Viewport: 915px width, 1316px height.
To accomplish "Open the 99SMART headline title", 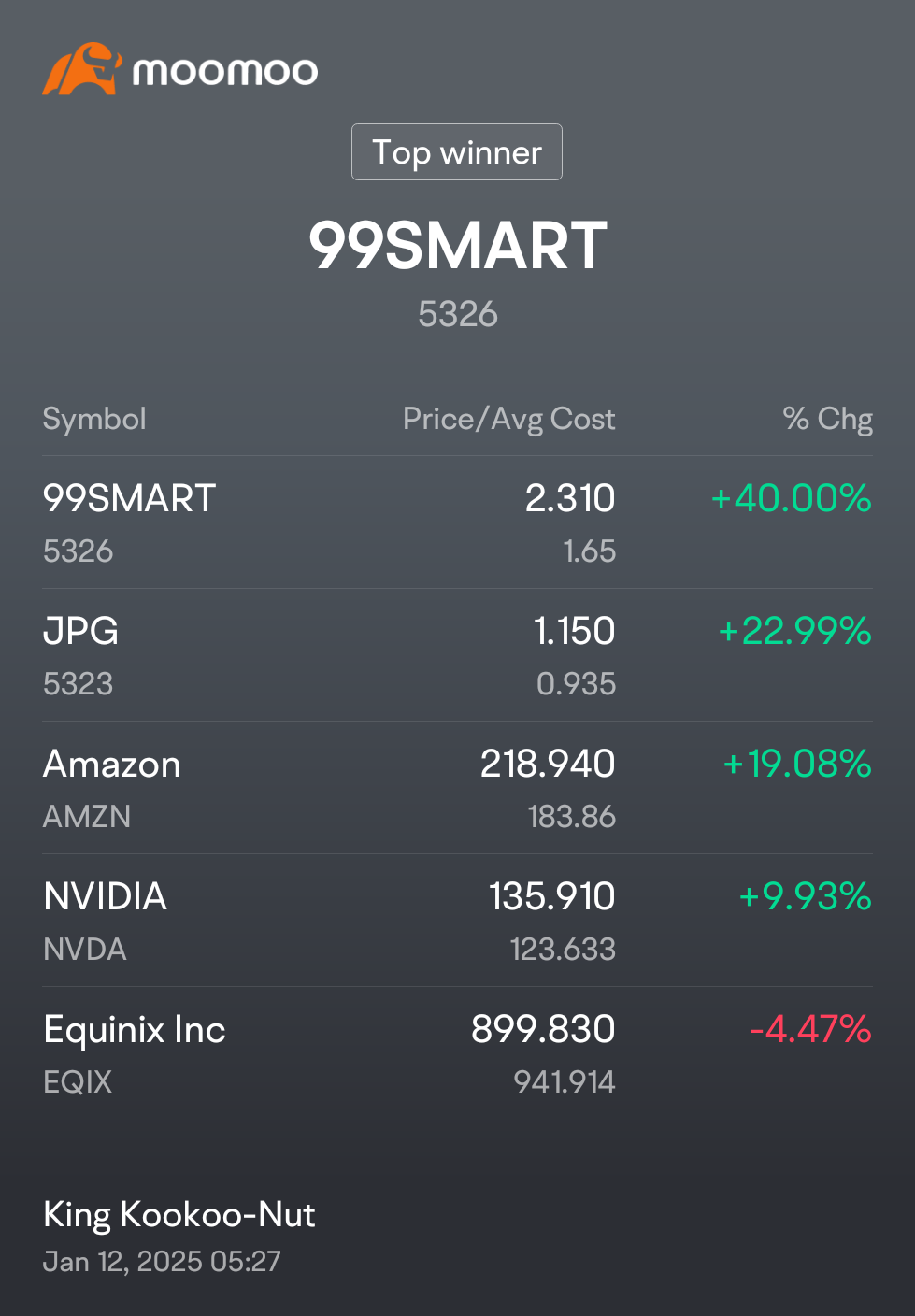I will 458,246.
